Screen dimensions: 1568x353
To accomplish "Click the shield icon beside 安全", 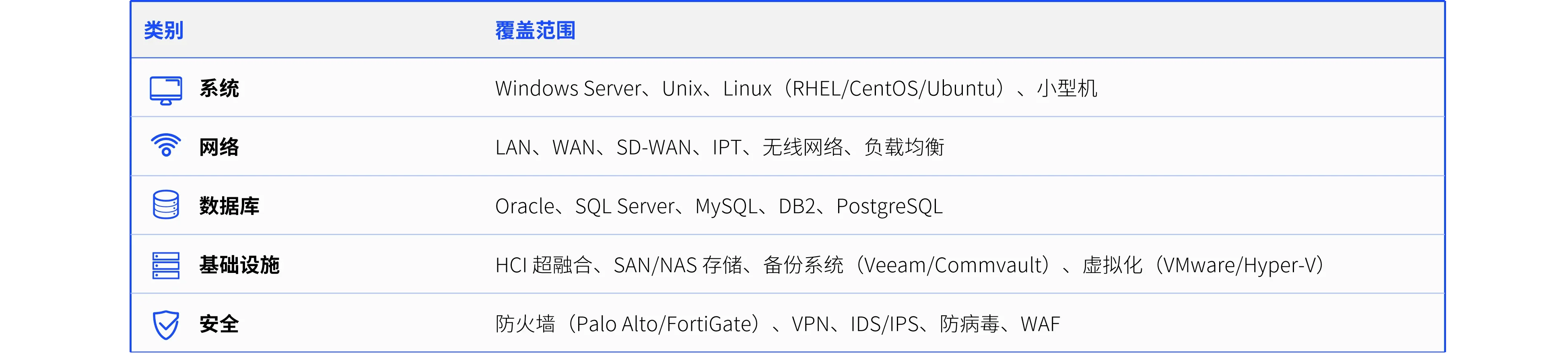I will pyautogui.click(x=165, y=325).
